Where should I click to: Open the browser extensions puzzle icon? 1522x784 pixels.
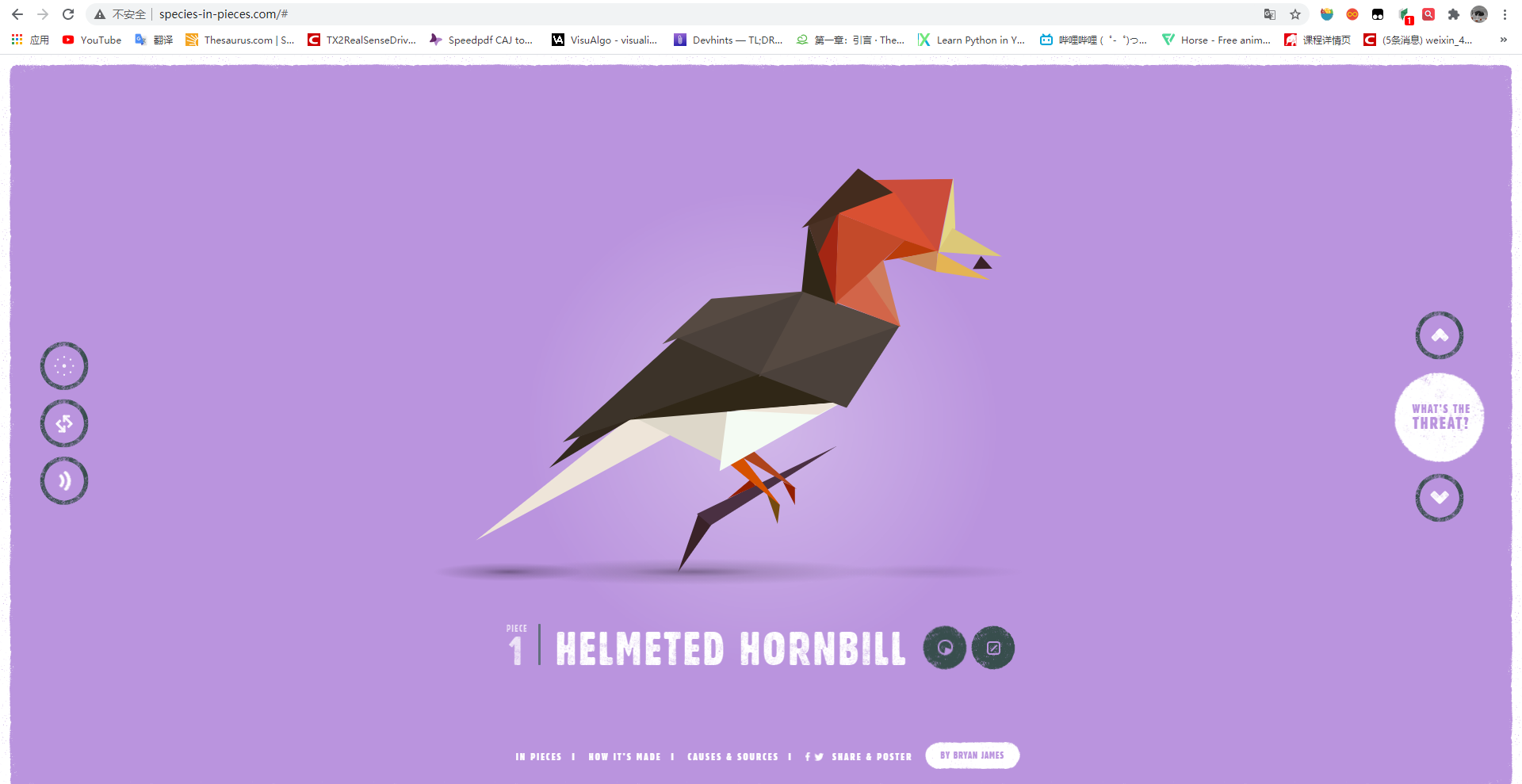[1454, 14]
